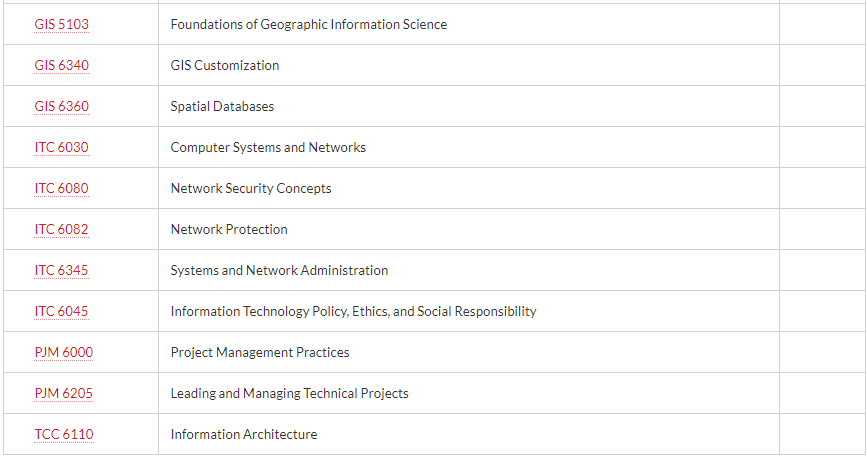Open the ITC 6030 course link
Image resolution: width=867 pixels, height=457 pixels.
click(61, 147)
